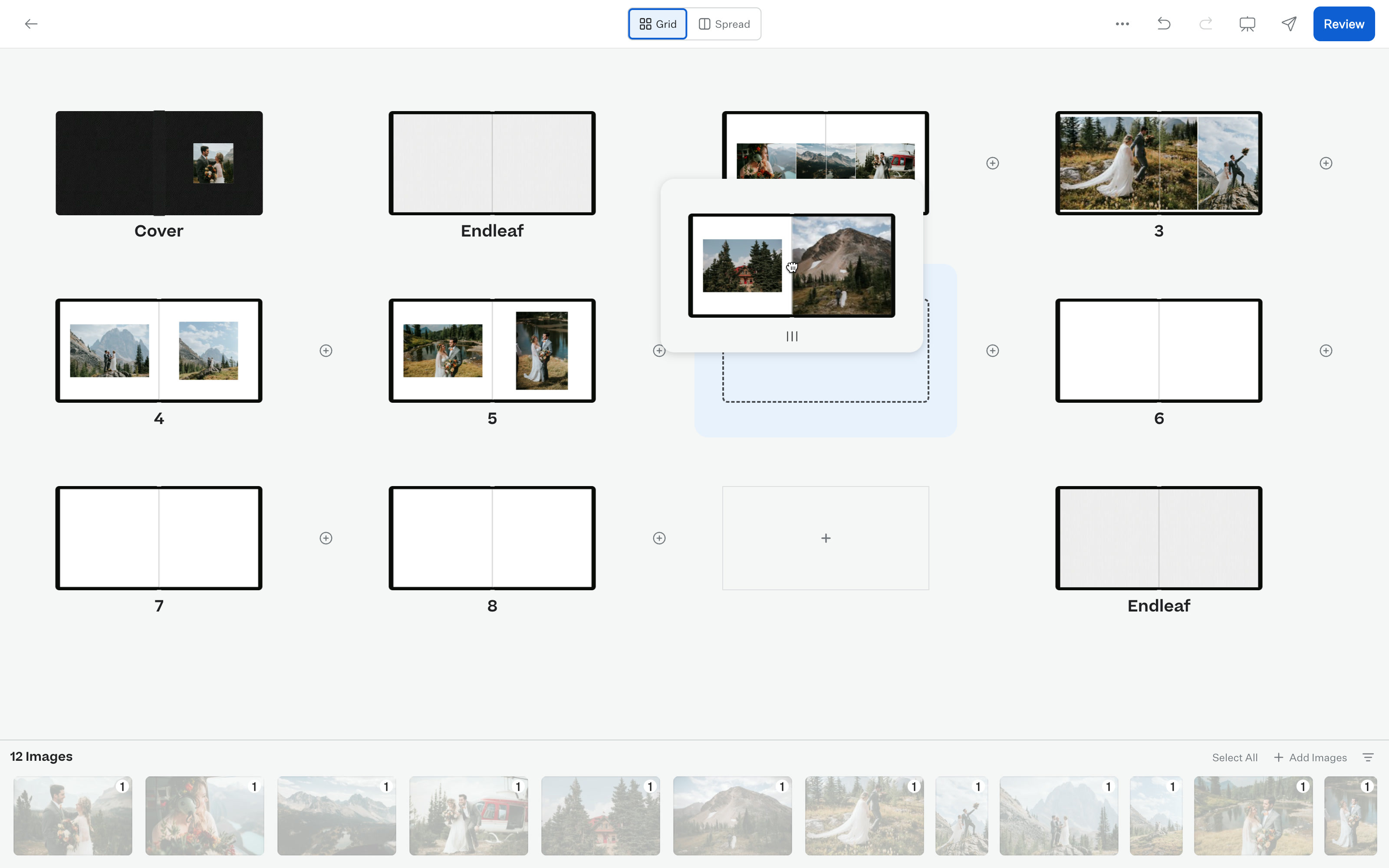Image resolution: width=1389 pixels, height=868 pixels.
Task: Add a spread after spread 7
Action: pyautogui.click(x=326, y=538)
